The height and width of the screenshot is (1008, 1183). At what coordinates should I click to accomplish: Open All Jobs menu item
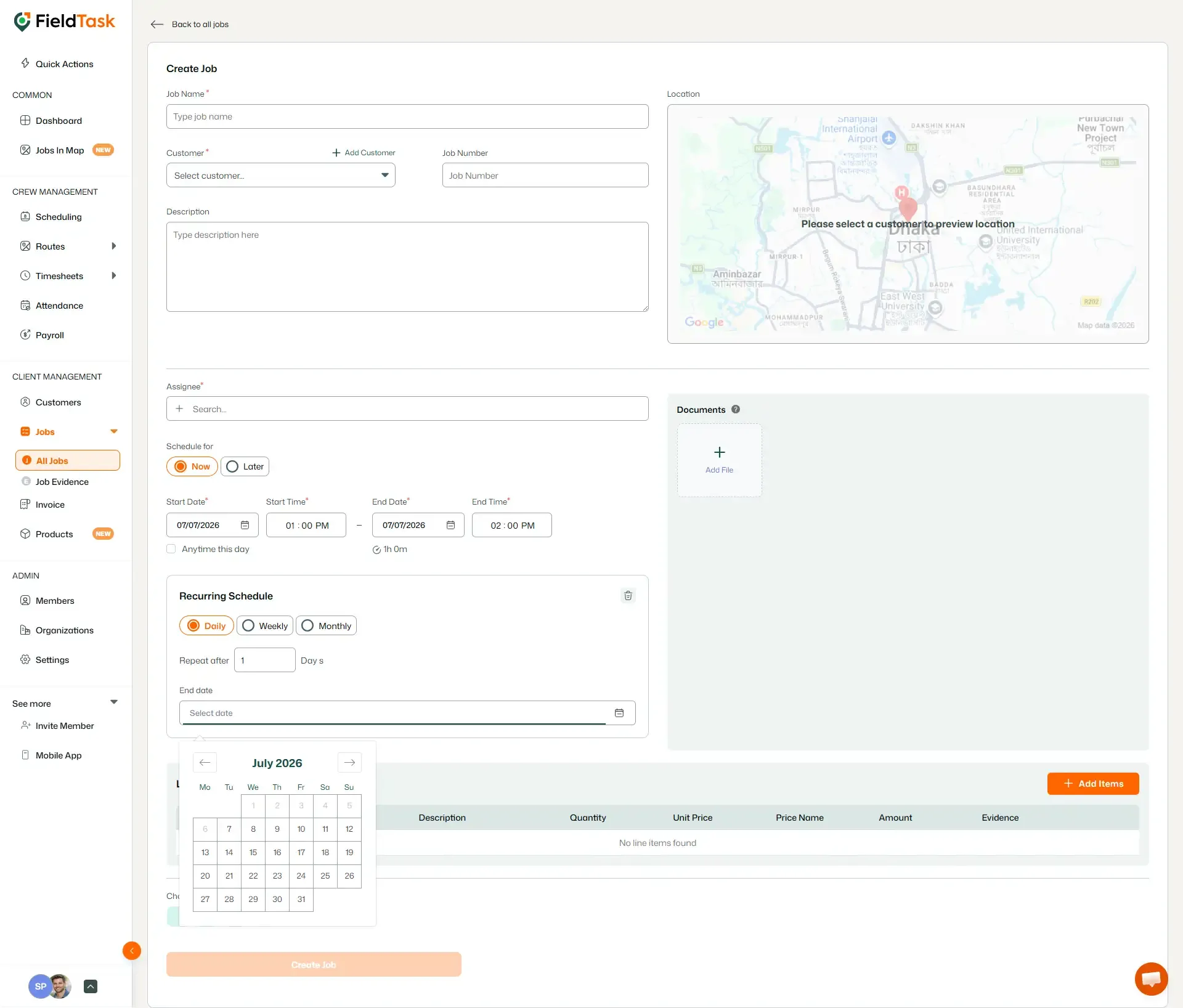point(68,460)
